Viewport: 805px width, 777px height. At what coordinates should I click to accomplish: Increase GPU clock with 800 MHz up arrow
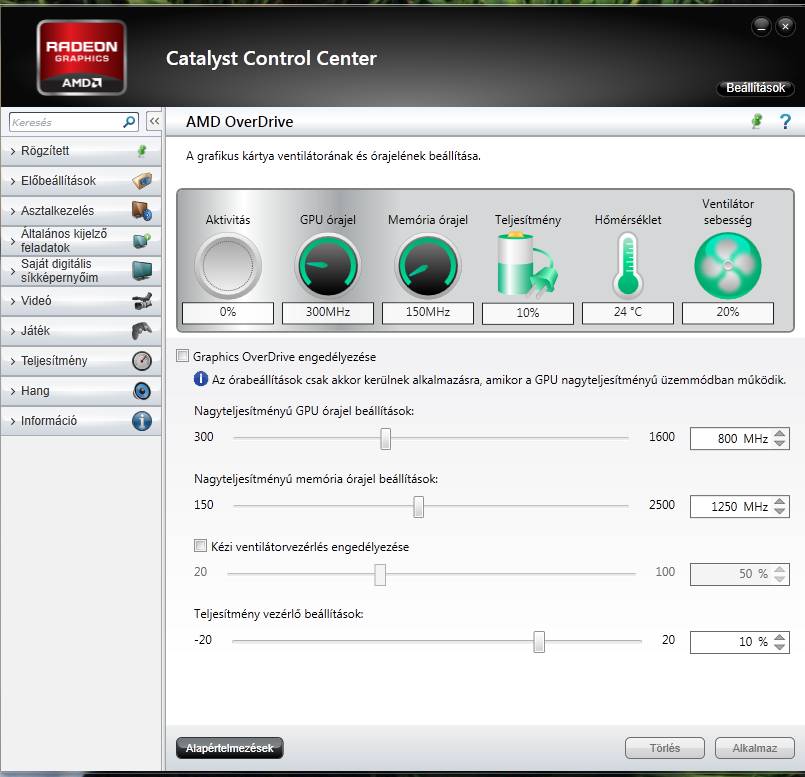point(780,433)
